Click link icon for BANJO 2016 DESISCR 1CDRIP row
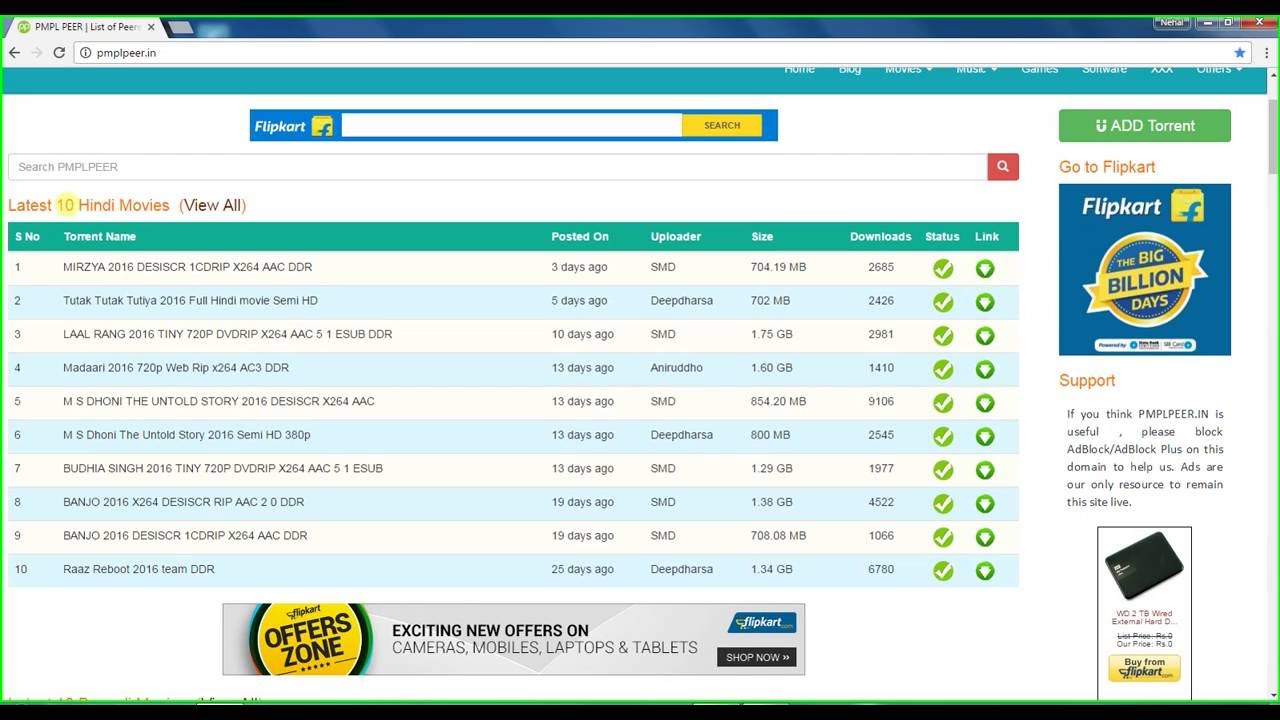This screenshot has height=720, width=1280. pos(985,537)
